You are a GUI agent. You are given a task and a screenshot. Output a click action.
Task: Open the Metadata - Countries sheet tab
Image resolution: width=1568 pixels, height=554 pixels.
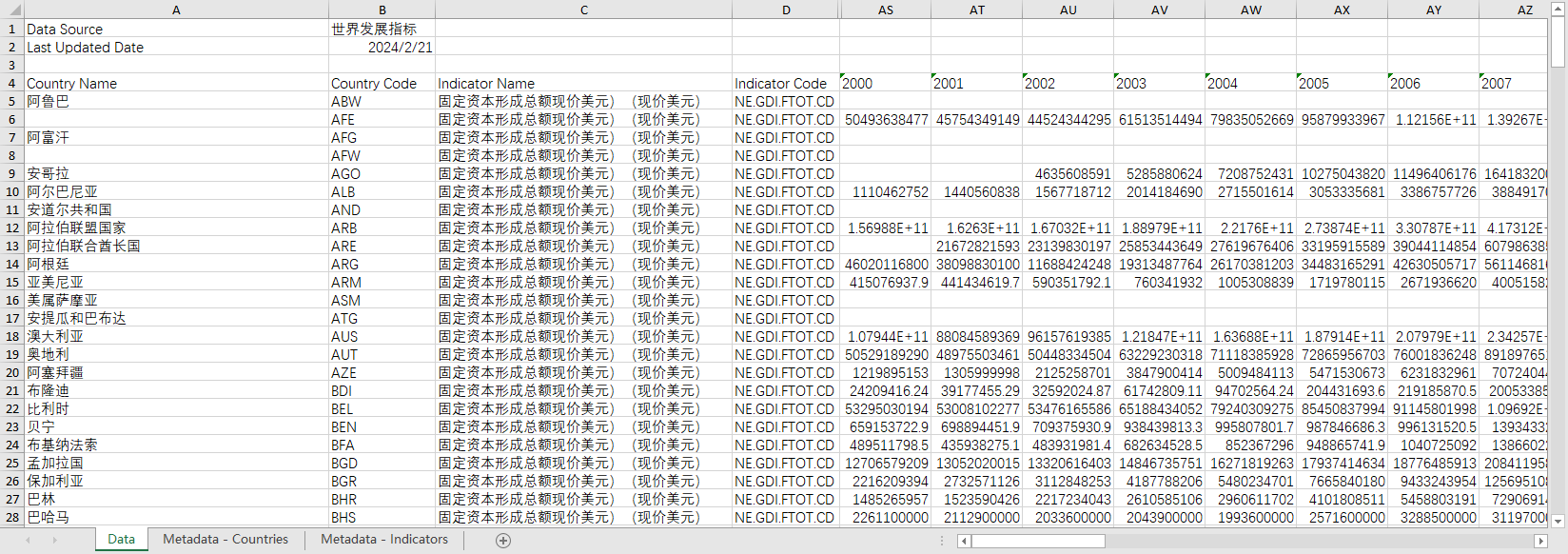coord(225,539)
